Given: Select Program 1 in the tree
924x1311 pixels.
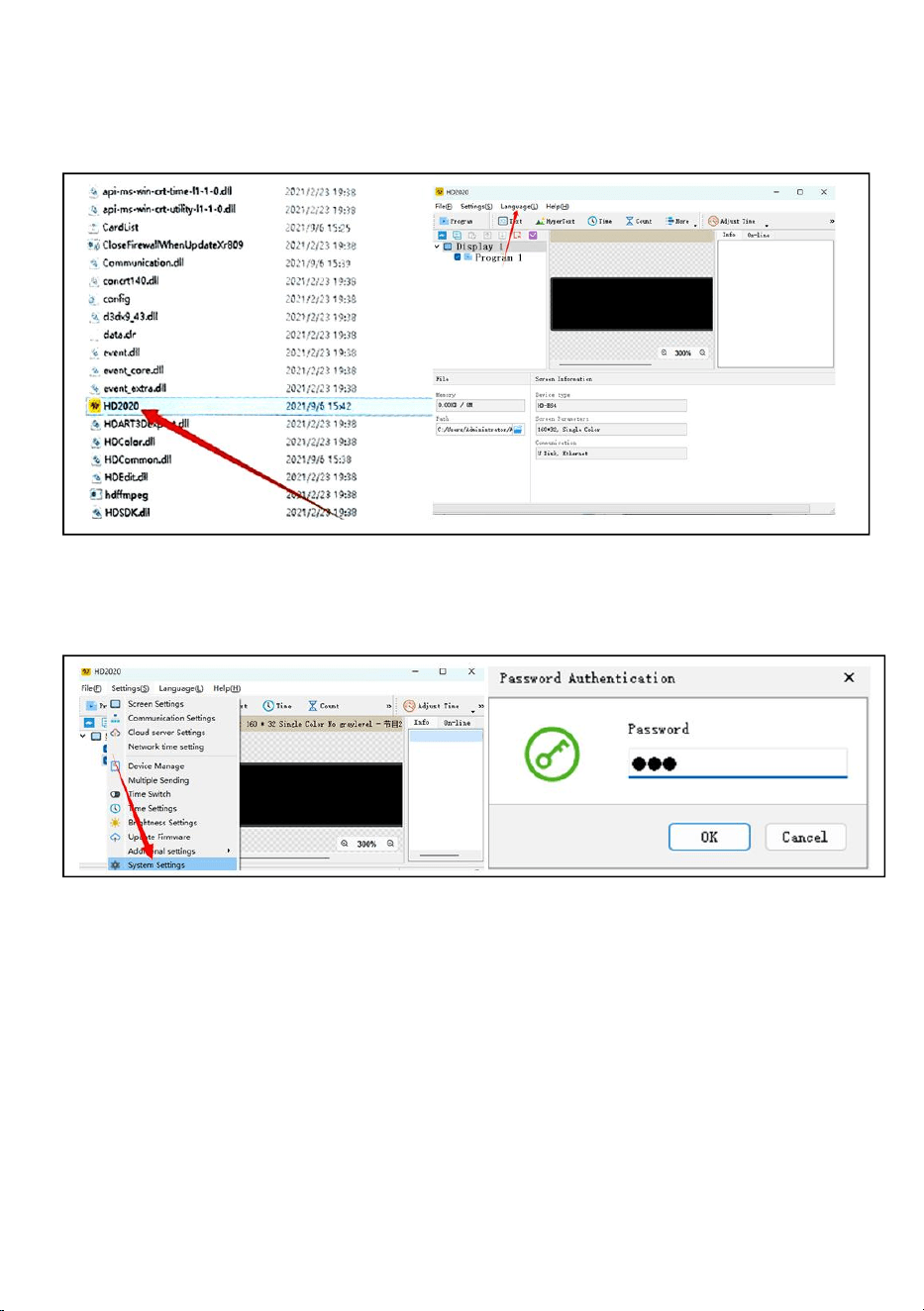Looking at the screenshot, I should tap(498, 257).
